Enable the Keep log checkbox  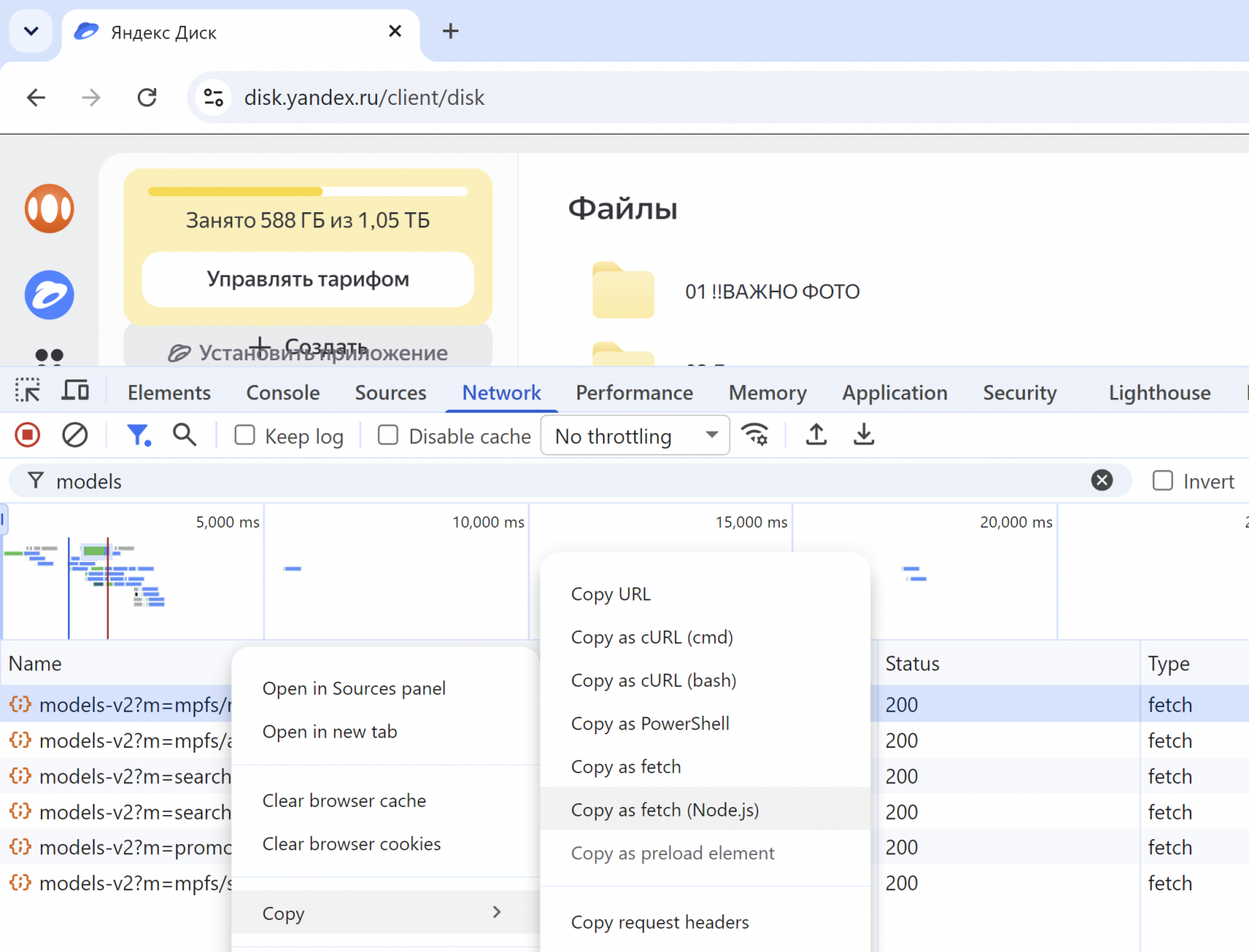244,435
